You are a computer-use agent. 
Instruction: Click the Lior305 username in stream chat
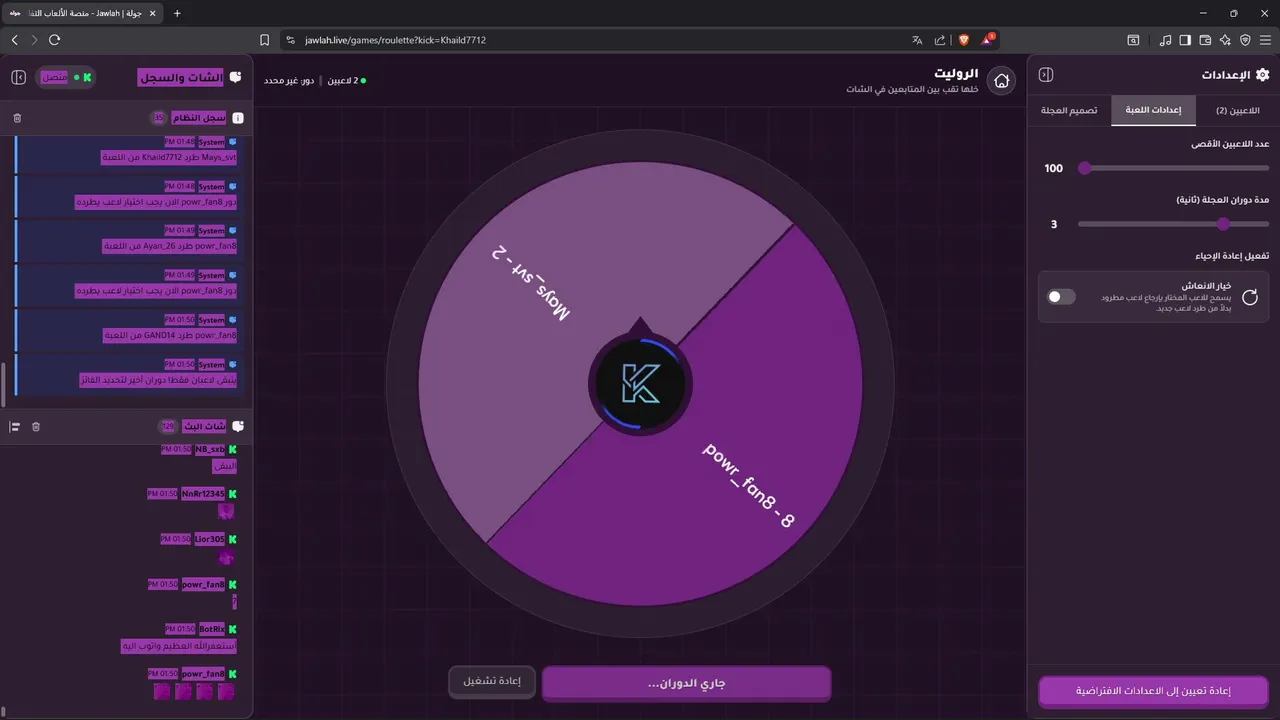[x=210, y=539]
